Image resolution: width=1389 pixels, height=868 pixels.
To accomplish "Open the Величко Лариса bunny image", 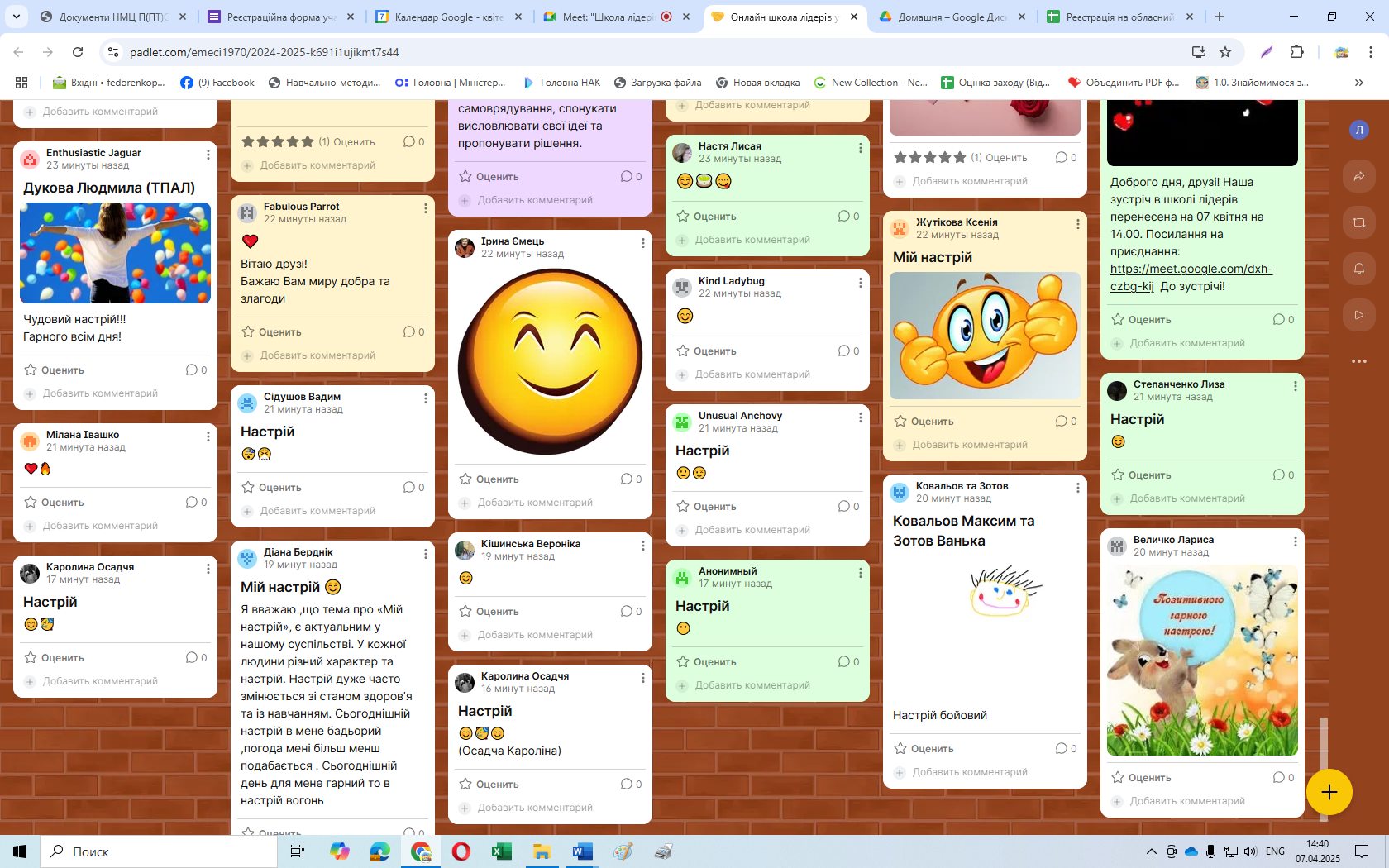I will pyautogui.click(x=1201, y=660).
